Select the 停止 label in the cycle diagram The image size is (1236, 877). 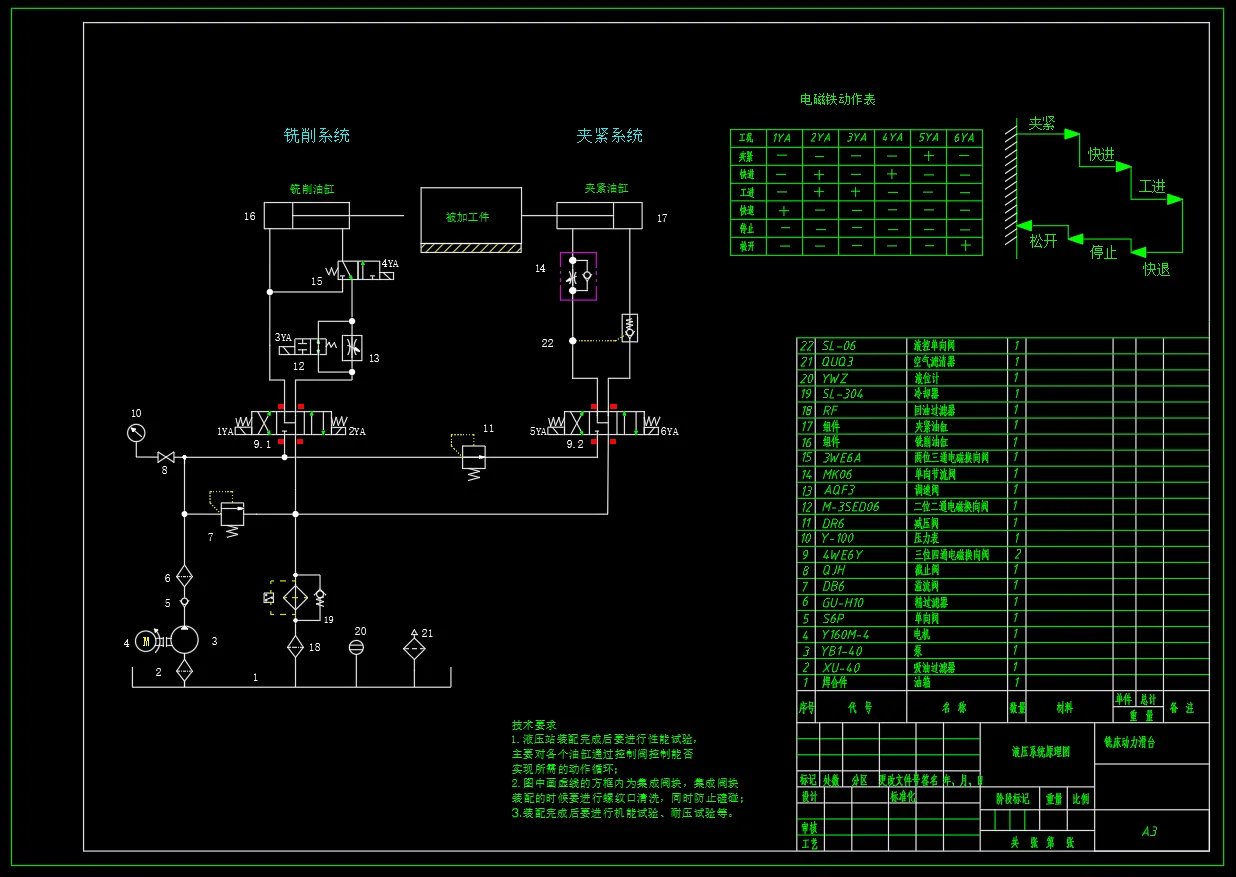(1103, 253)
